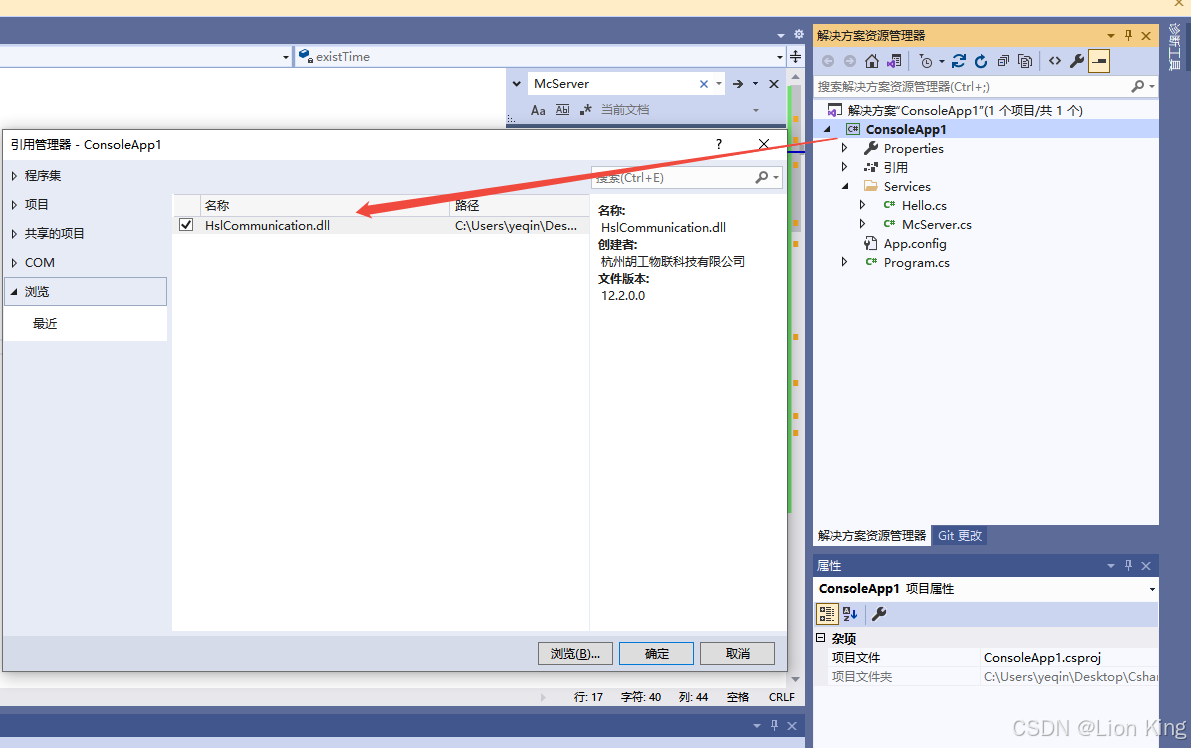Expand 程序集 category in Reference Manager
Image resolution: width=1191 pixels, height=748 pixels.
(x=14, y=175)
